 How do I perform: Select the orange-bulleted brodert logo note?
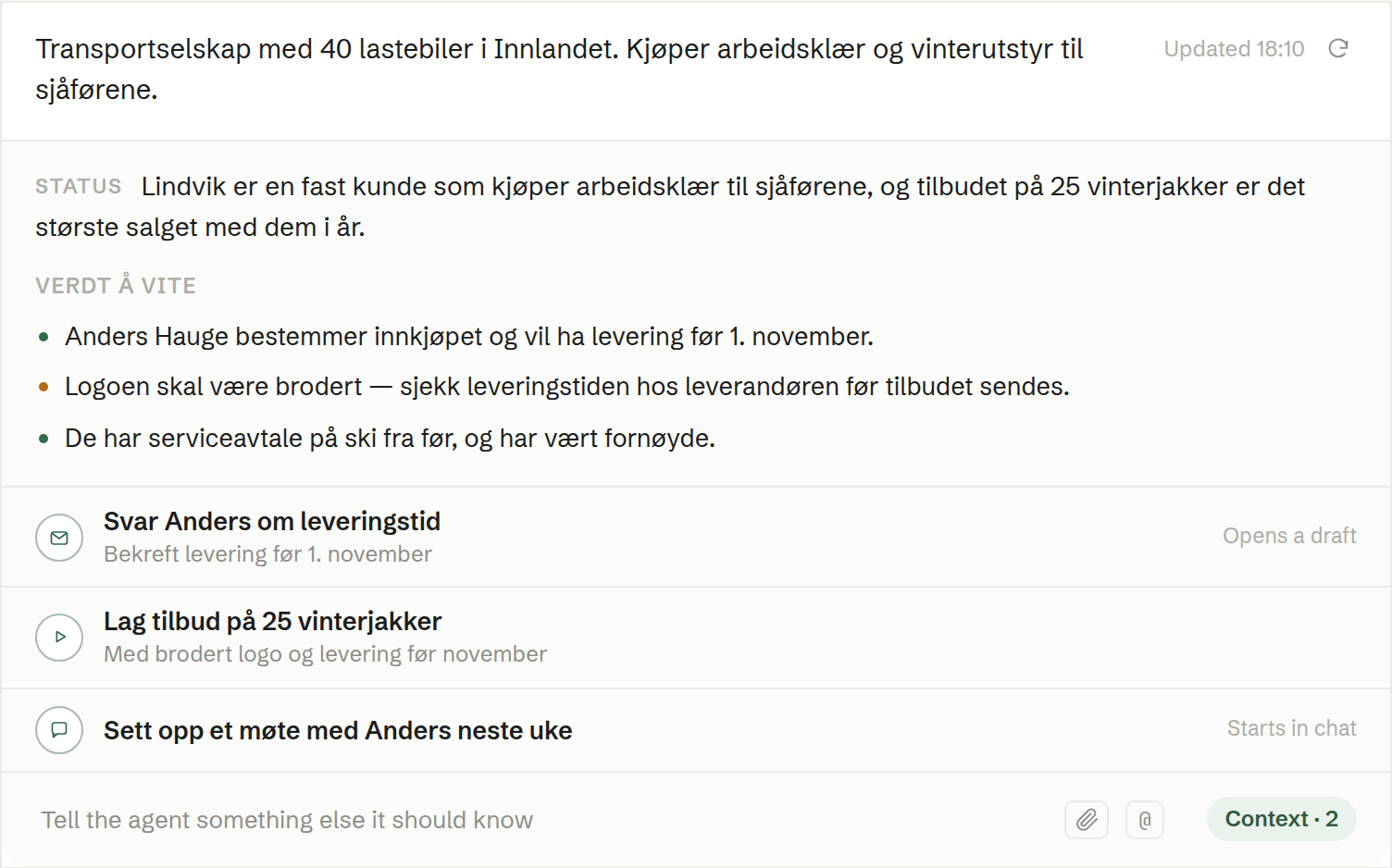(x=566, y=386)
